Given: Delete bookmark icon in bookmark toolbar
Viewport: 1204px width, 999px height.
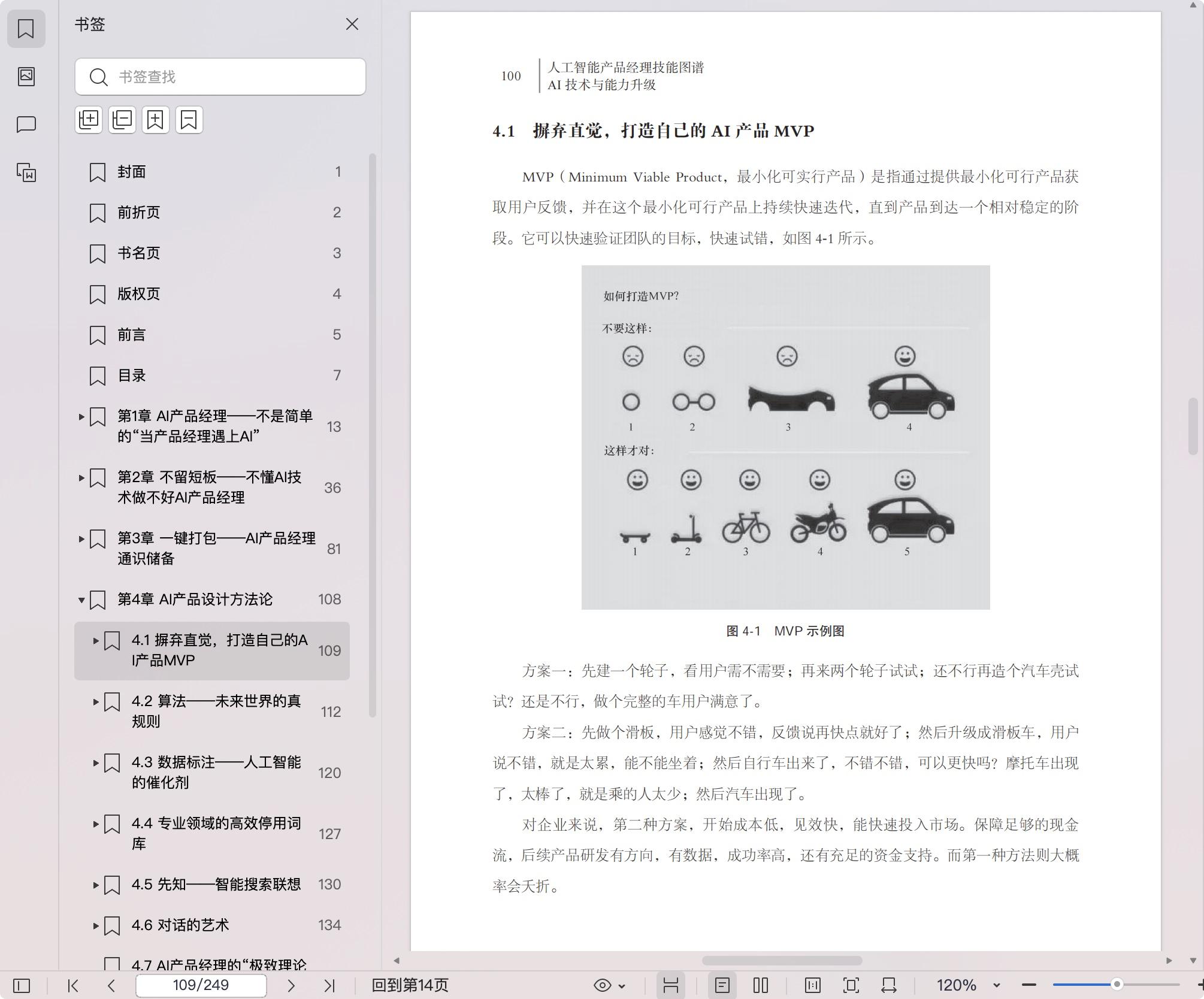Looking at the screenshot, I should [x=189, y=120].
